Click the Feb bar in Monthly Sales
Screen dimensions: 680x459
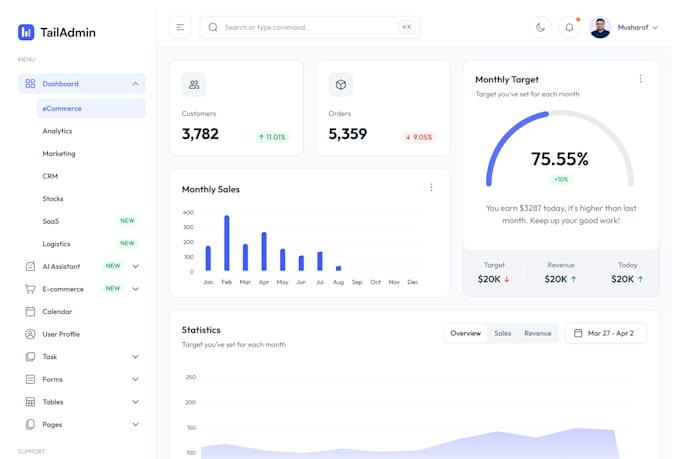[227, 243]
